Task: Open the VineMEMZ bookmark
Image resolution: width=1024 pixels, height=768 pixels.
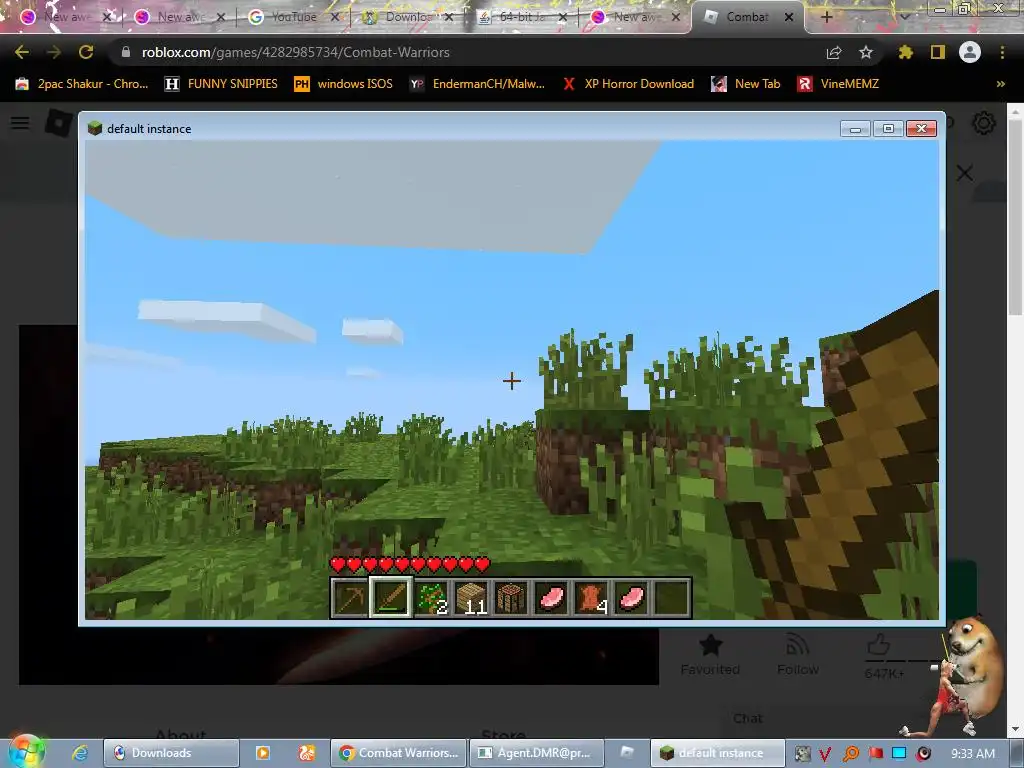Action: click(x=839, y=84)
